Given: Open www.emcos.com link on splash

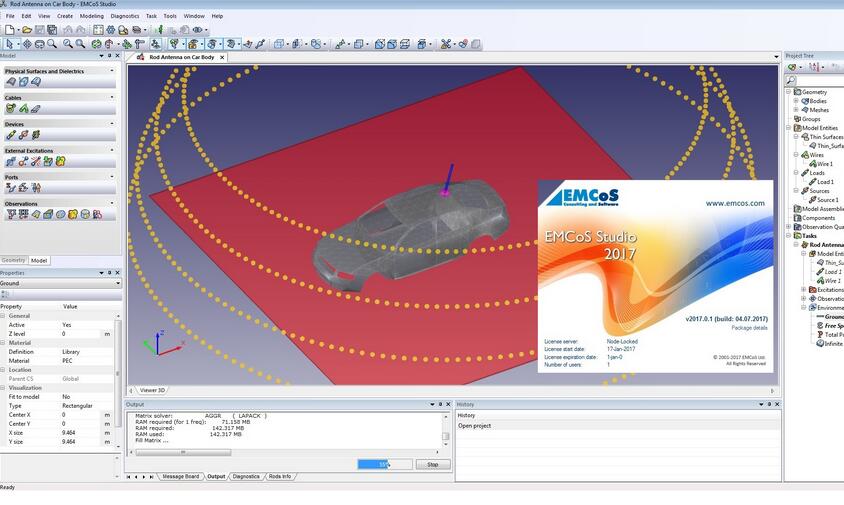Looking at the screenshot, I should click(735, 203).
